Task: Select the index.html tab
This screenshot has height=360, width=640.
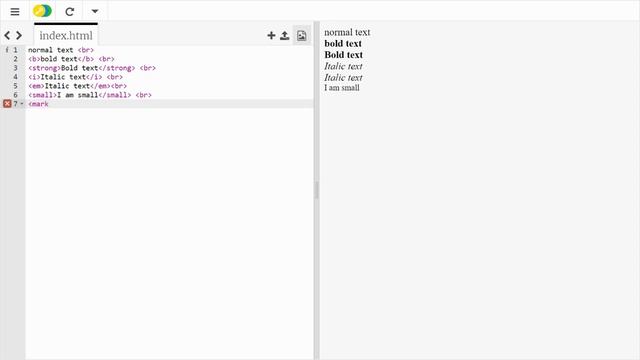Action: pos(66,36)
